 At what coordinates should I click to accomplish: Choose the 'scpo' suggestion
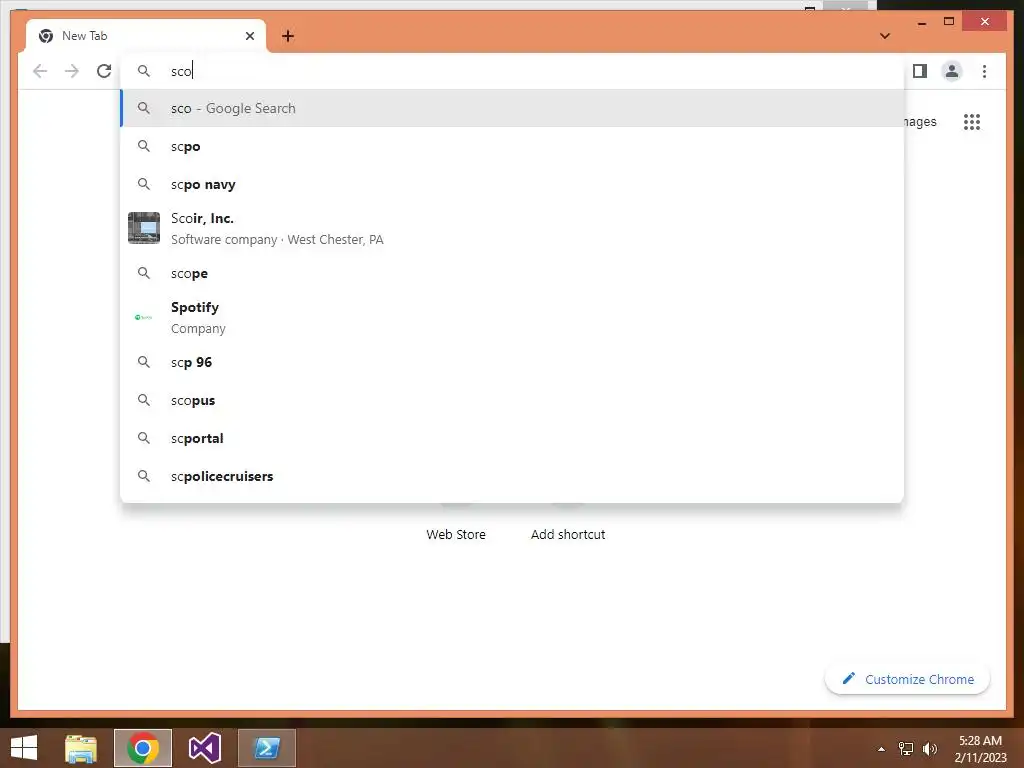513,146
